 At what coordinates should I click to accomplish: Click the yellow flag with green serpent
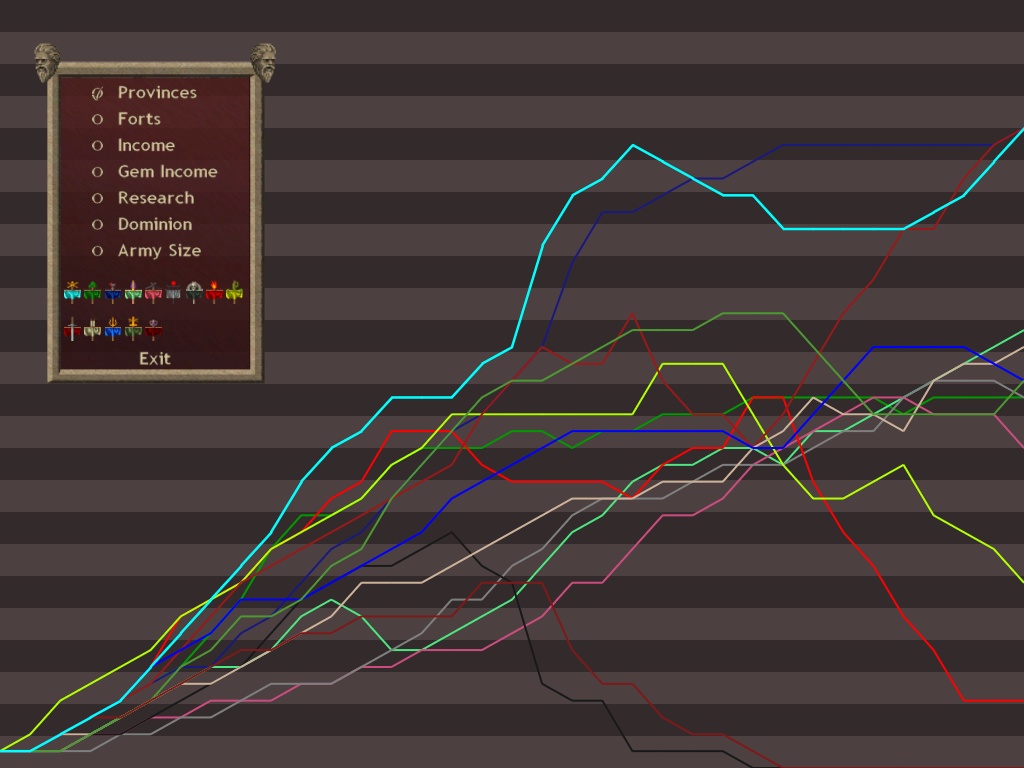point(234,292)
